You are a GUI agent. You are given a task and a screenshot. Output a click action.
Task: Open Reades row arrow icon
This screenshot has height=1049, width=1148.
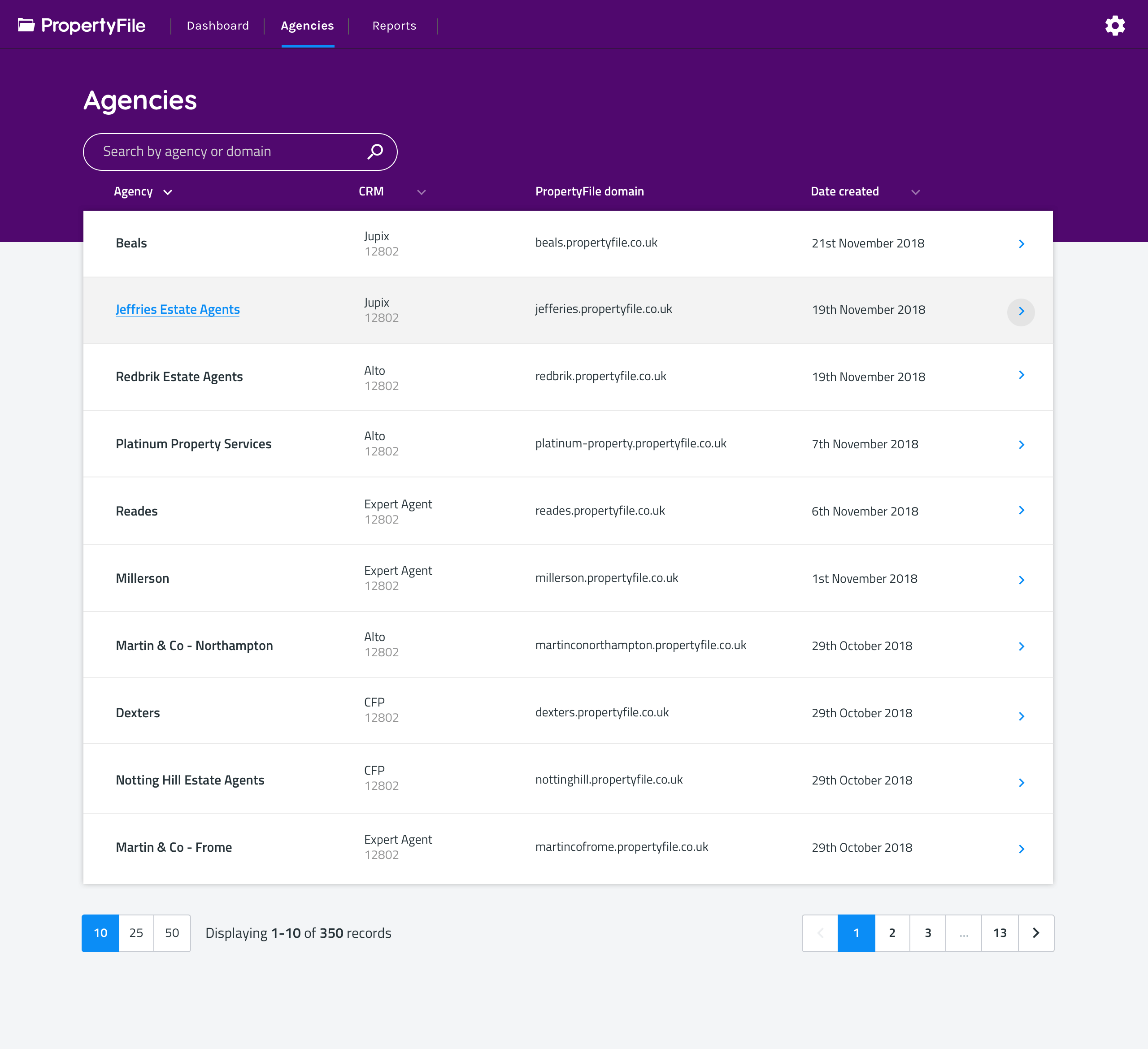pos(1021,511)
